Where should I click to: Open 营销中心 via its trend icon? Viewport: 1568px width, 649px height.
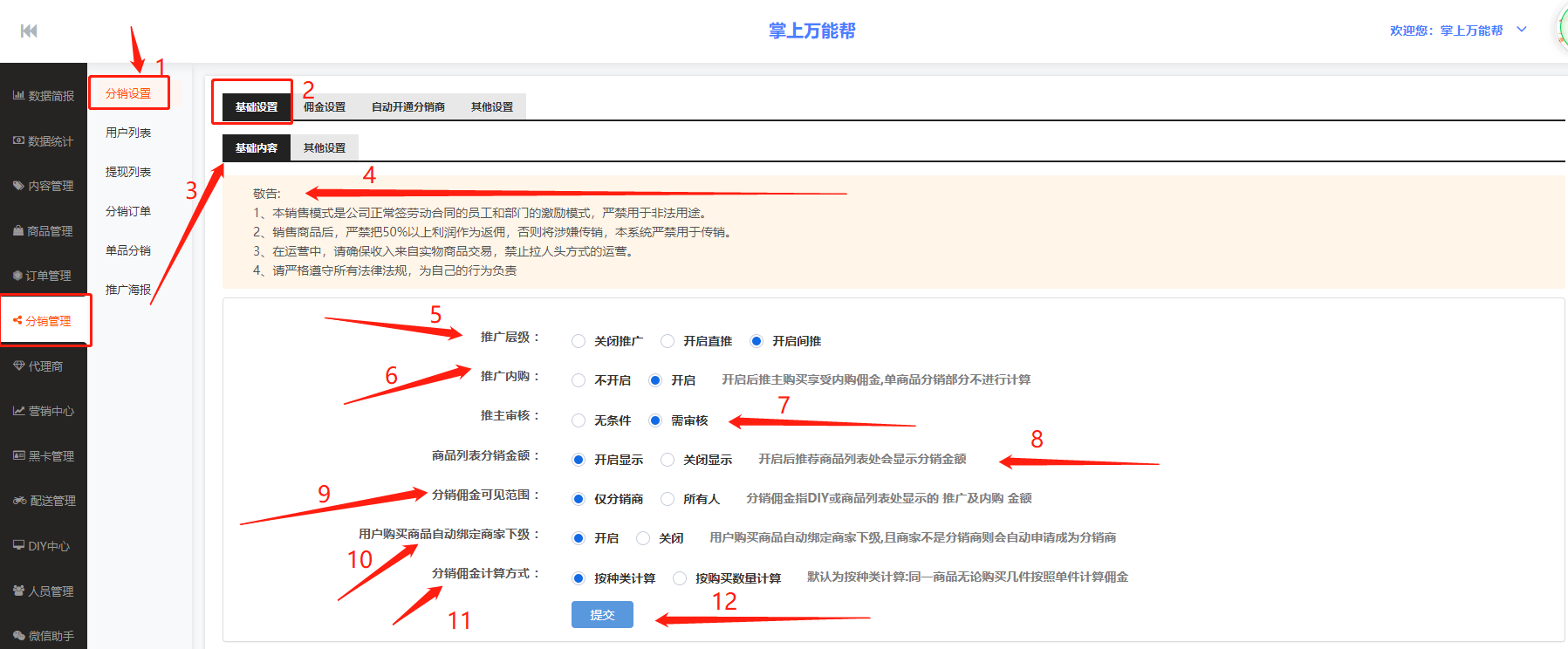(18, 411)
